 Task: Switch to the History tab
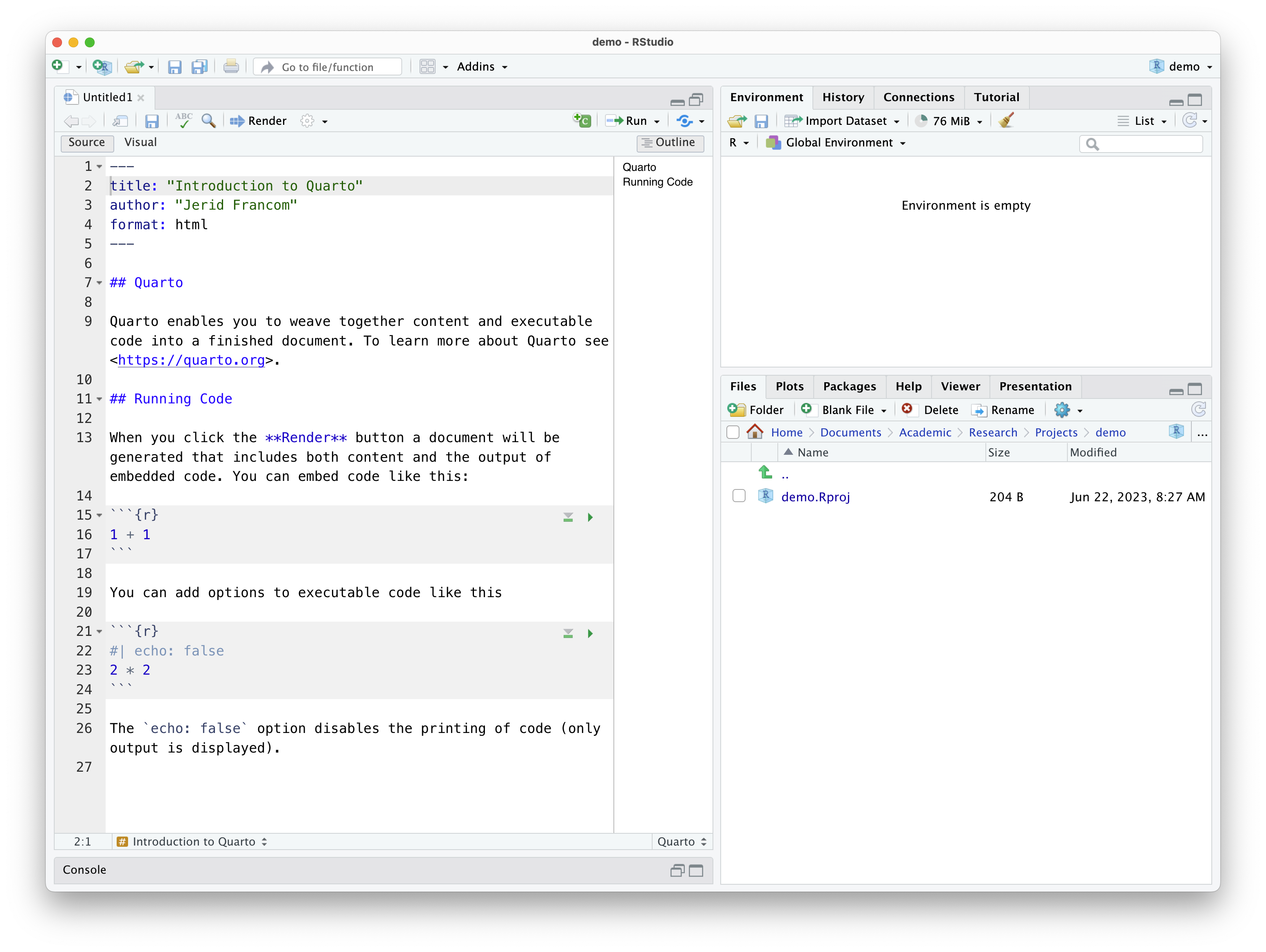pos(843,97)
